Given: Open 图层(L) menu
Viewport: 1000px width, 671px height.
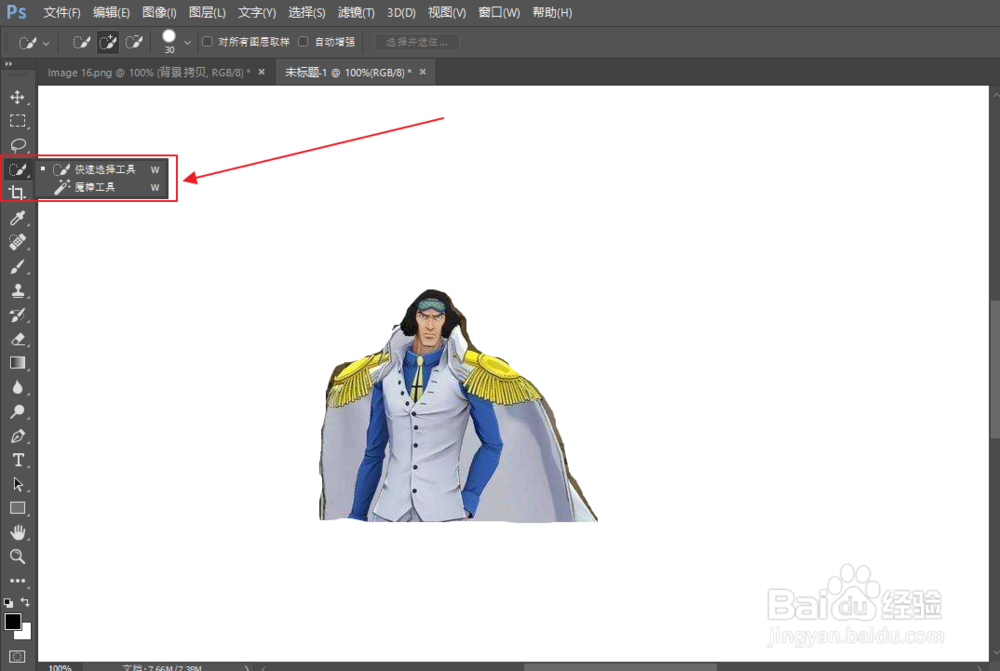Looking at the screenshot, I should [x=207, y=13].
